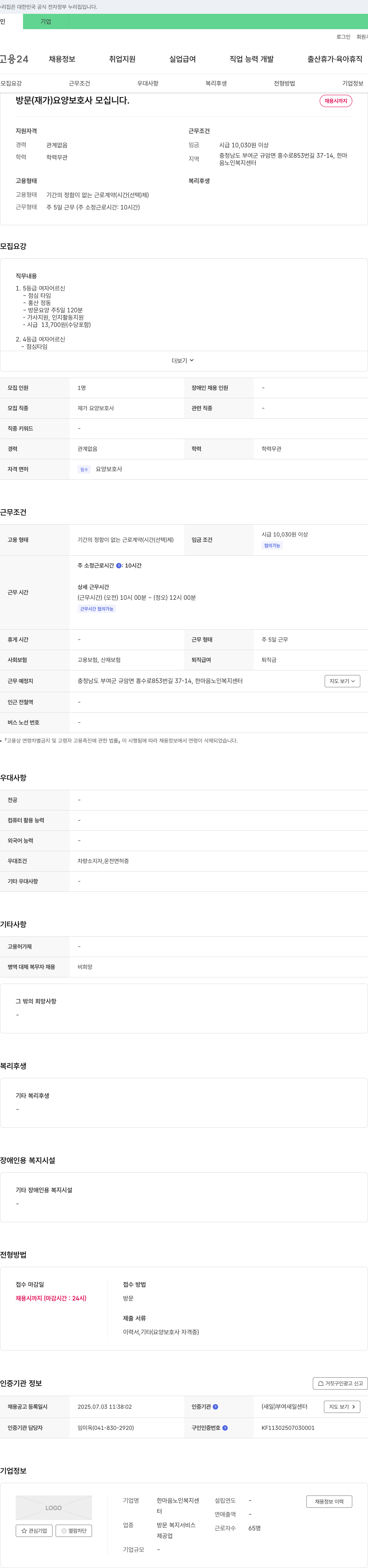Open the 채용정보 menu
The height and width of the screenshot is (1568, 368).
tap(62, 59)
